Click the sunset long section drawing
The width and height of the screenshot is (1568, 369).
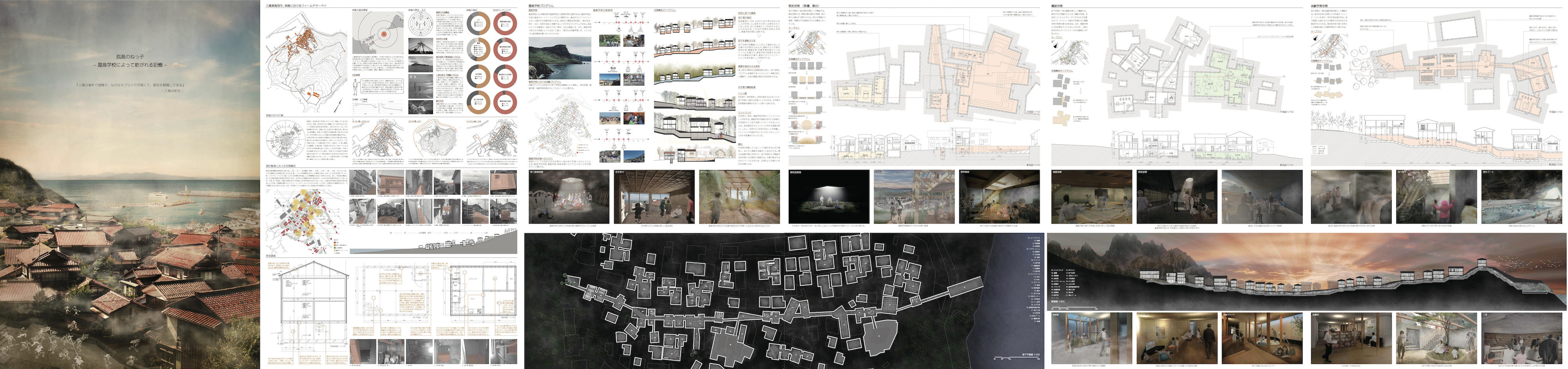(1306, 272)
